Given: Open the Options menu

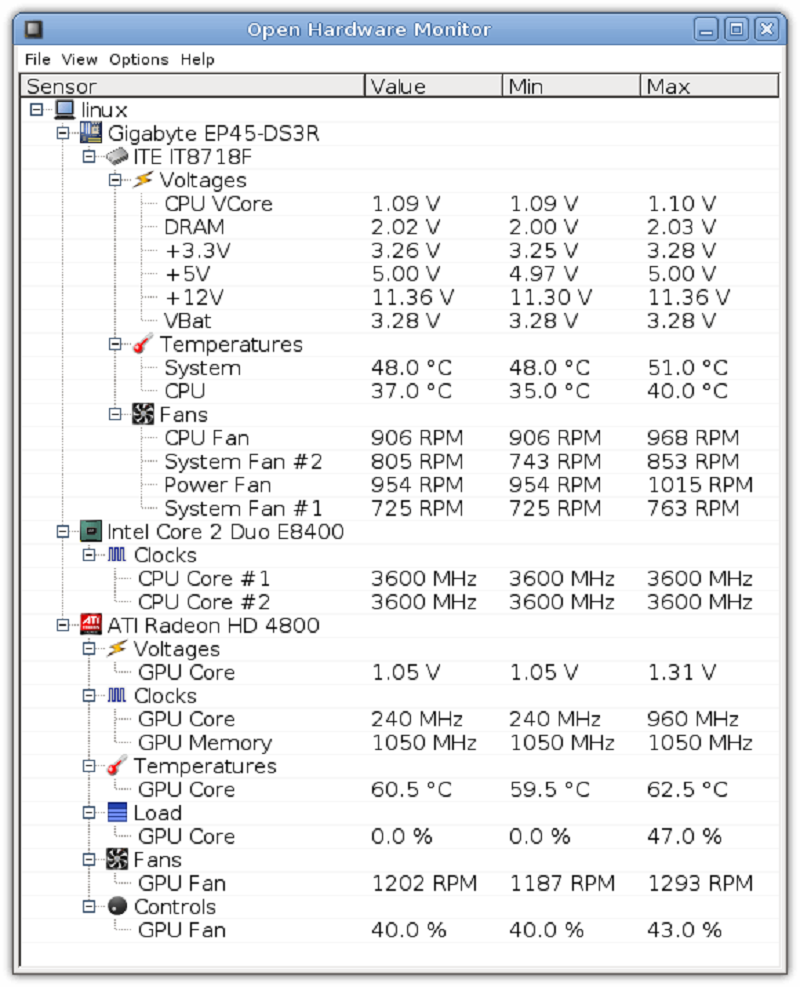Looking at the screenshot, I should coord(138,59).
